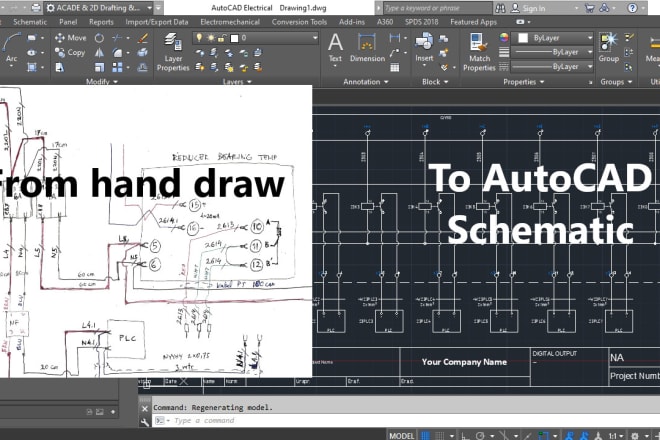Expand the Groups panel

click(x=616, y=82)
